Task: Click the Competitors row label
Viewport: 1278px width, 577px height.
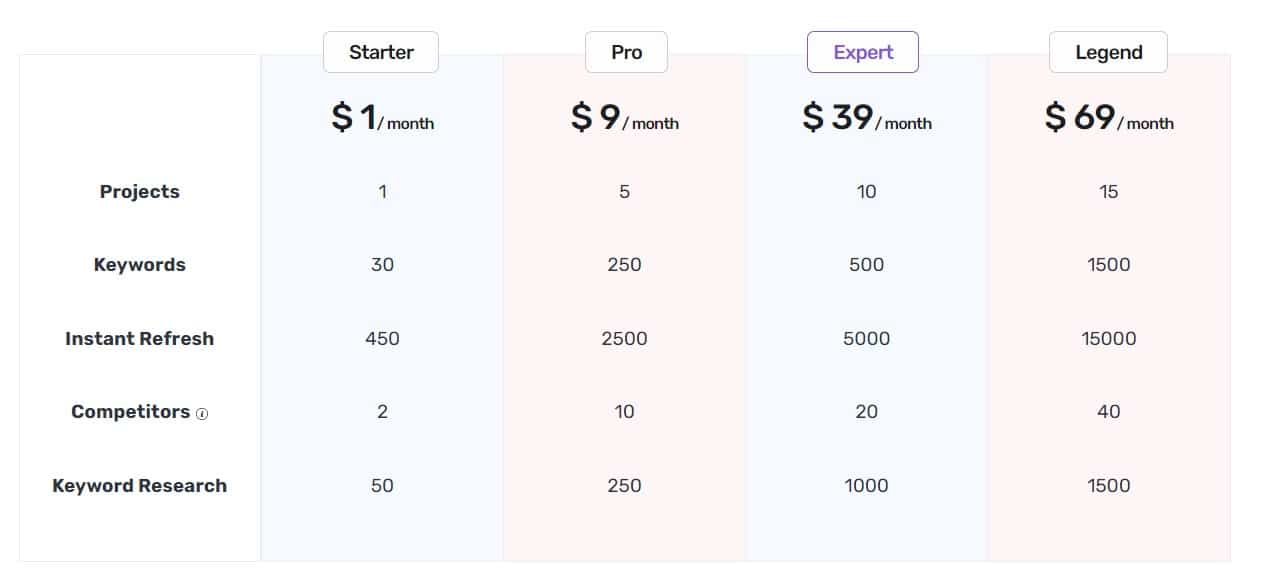Action: [131, 412]
